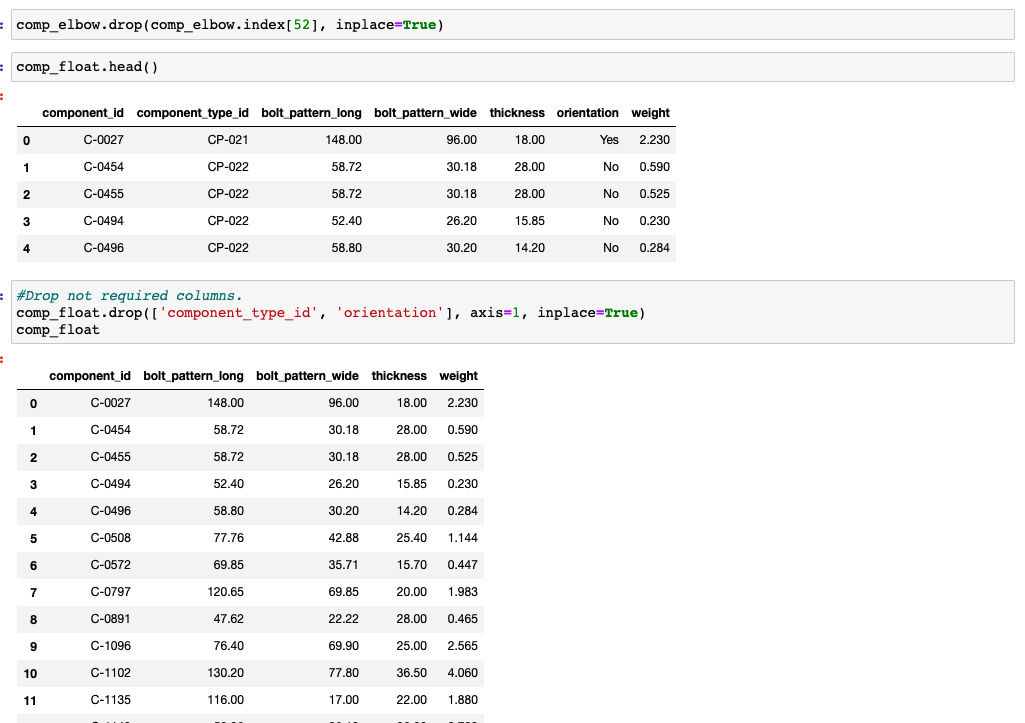This screenshot has height=723, width=1025.
Task: Select the '#Drop not required columns.' comment line
Action: click(x=129, y=295)
